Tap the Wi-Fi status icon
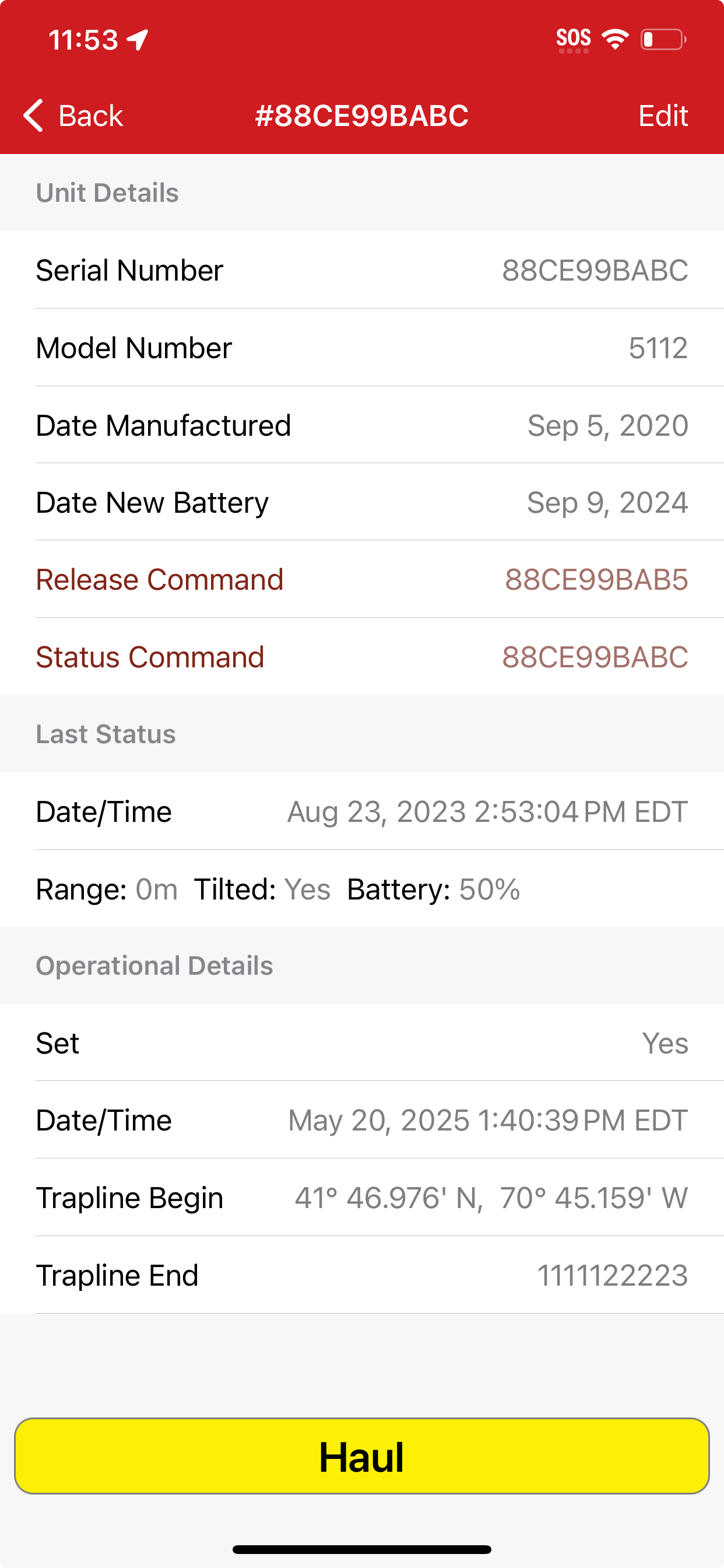The height and width of the screenshot is (1568, 724). 615,40
